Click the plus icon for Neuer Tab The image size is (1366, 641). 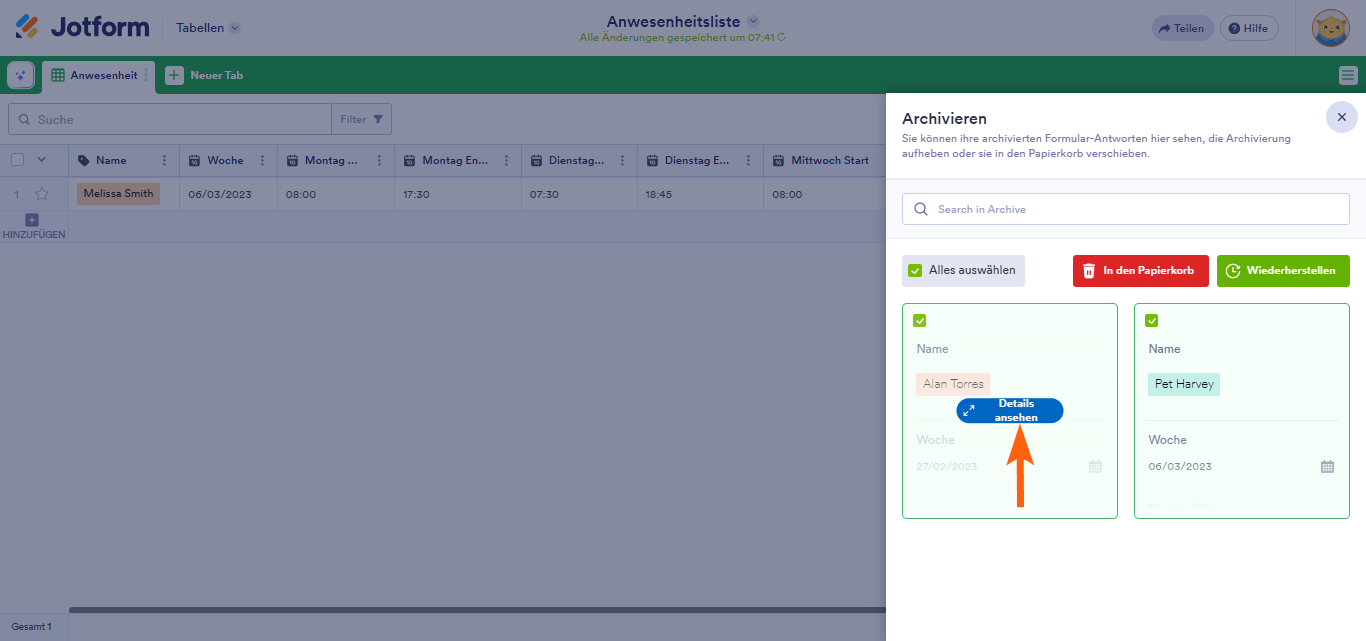[174, 75]
